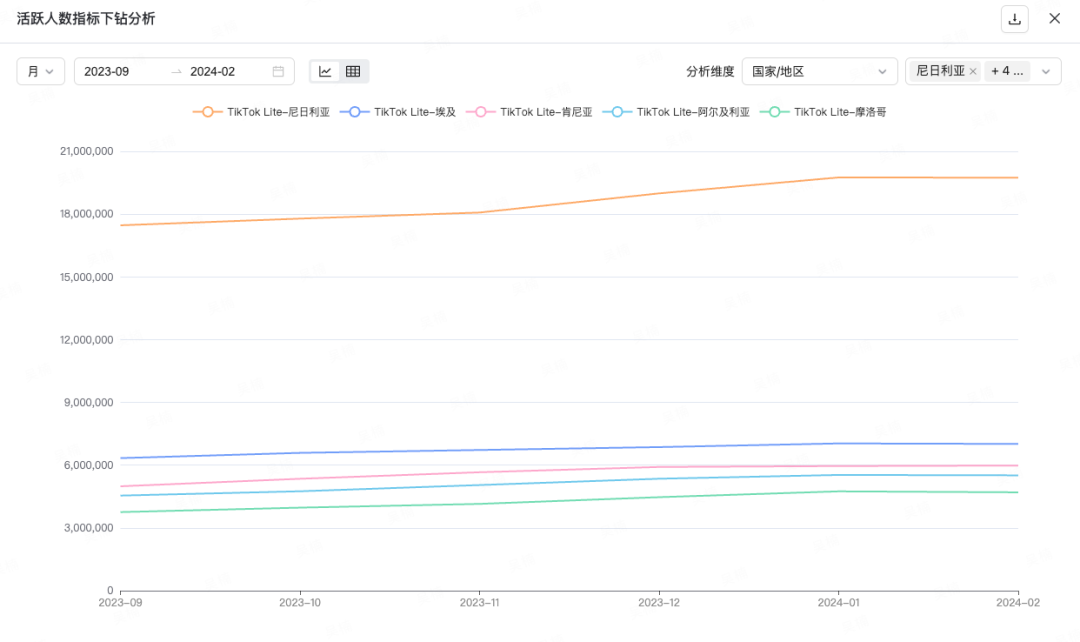Toggle the TikTok Lite-尼日利亚 legend series

(261, 112)
